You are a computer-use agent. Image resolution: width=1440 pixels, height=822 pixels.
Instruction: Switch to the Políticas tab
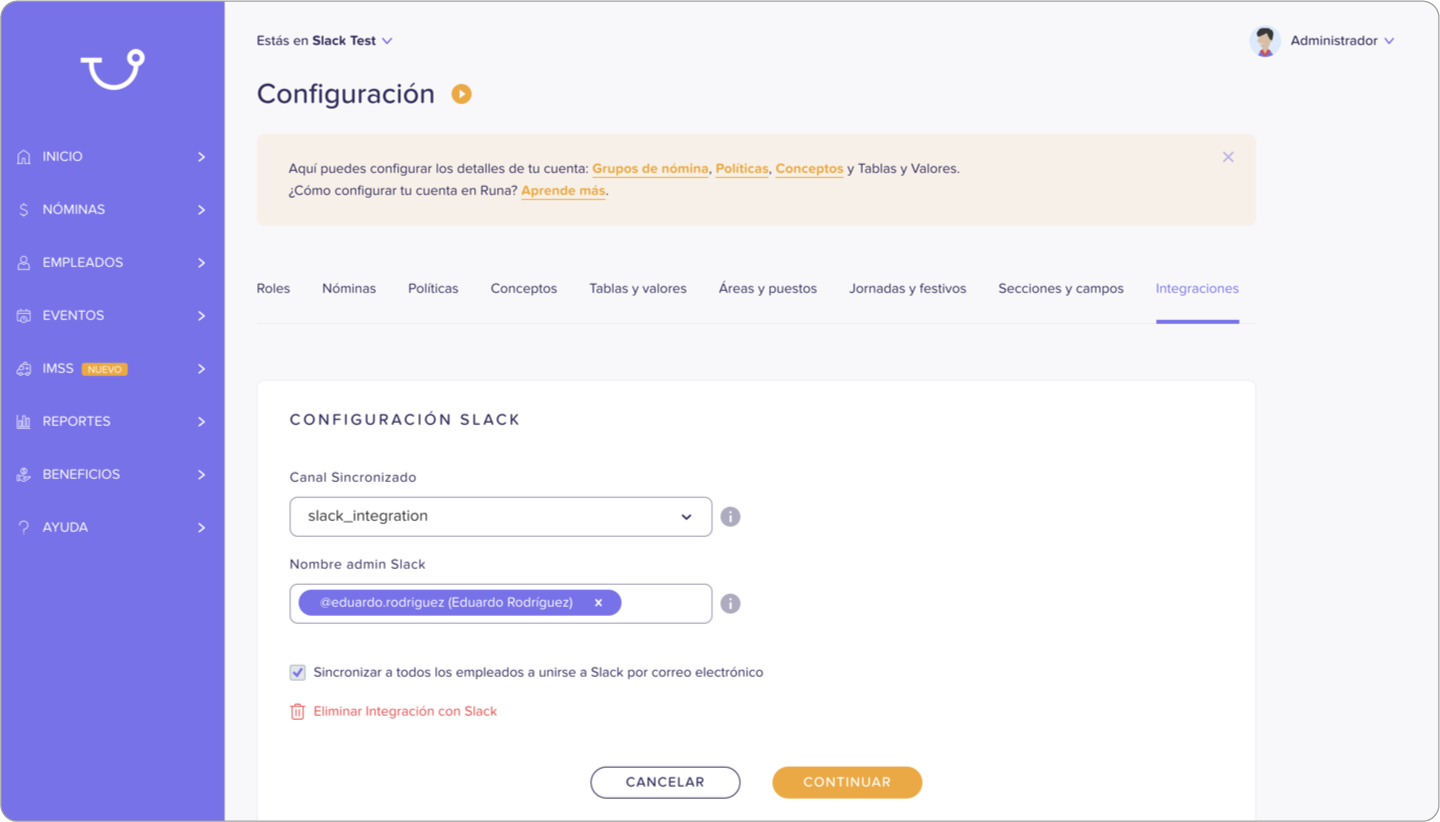click(x=433, y=289)
